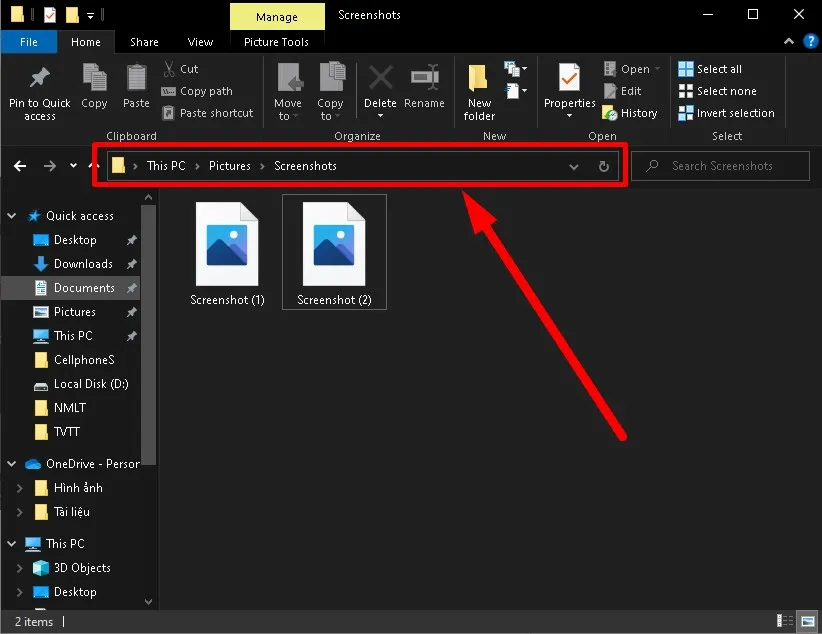Open the Picture Tools Manage tab

(x=277, y=16)
